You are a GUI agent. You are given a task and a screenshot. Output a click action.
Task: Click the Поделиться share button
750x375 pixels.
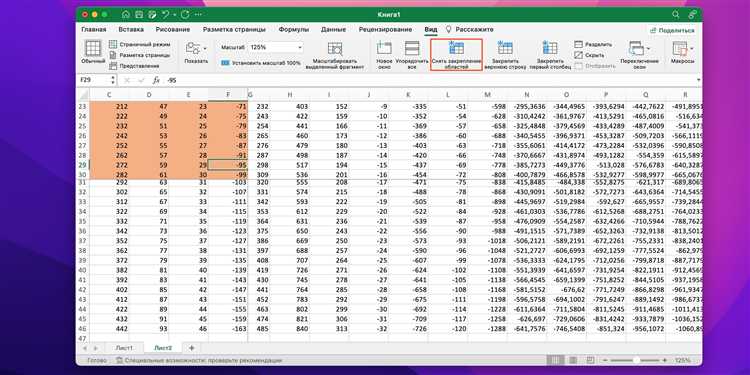[x=672, y=30]
